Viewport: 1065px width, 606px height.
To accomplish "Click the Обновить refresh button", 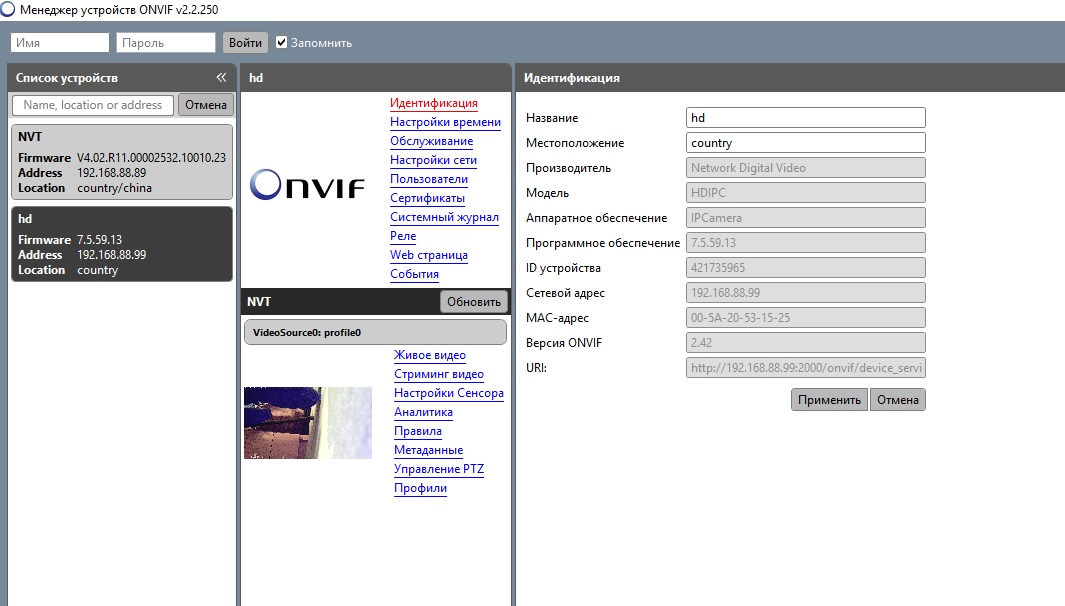I will (473, 302).
